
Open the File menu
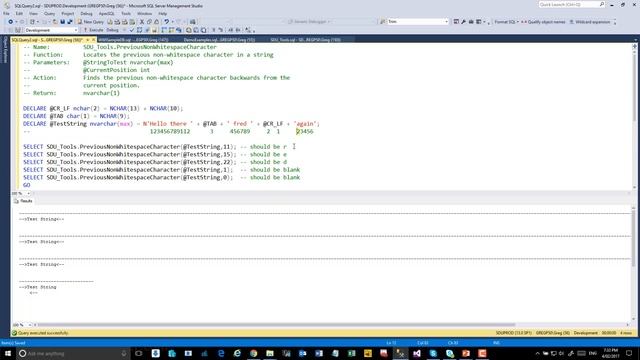tap(6, 13)
